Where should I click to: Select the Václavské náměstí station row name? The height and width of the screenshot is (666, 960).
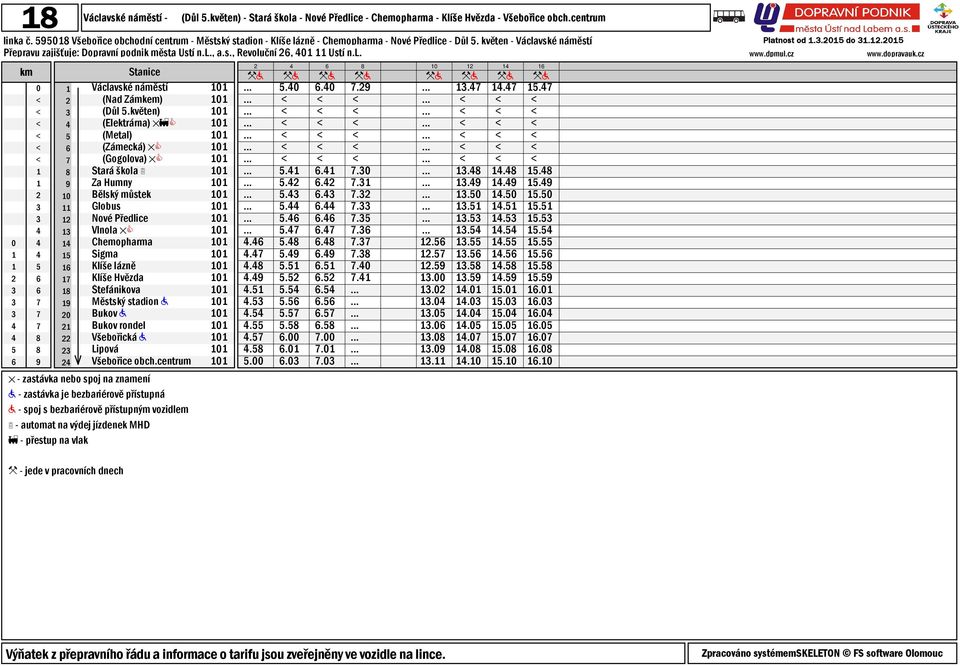pyautogui.click(x=130, y=88)
